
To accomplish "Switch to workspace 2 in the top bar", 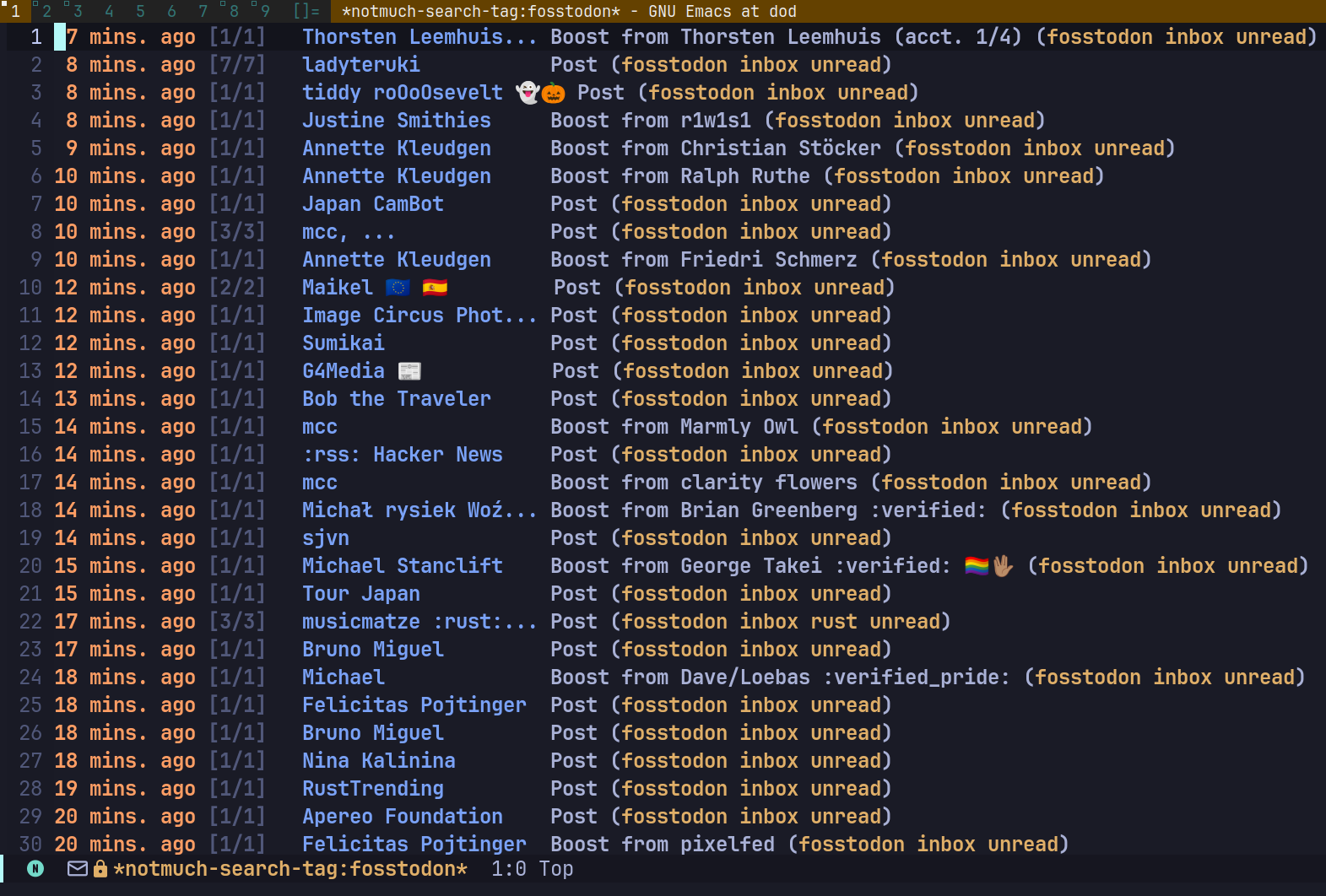I will 46,11.
